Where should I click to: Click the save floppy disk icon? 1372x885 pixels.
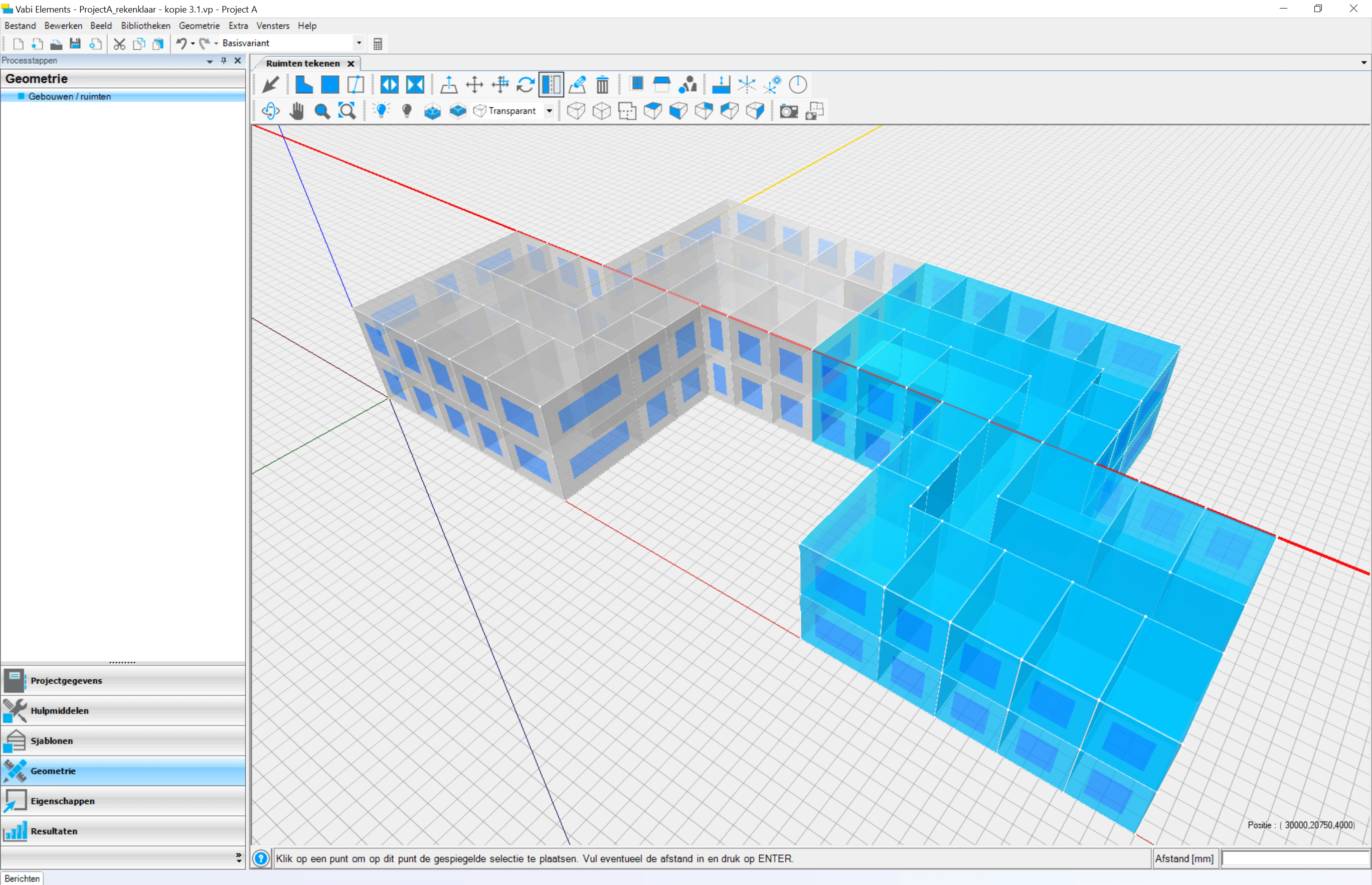[75, 44]
